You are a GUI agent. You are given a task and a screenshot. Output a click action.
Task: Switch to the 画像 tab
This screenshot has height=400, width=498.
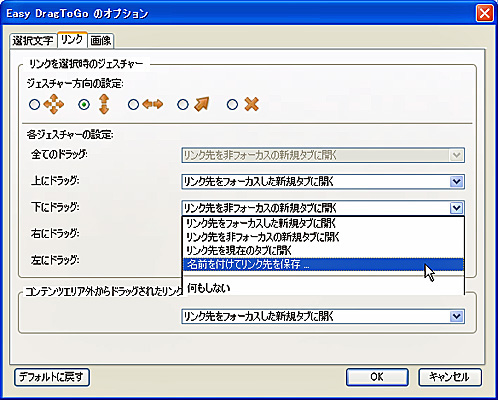point(101,41)
